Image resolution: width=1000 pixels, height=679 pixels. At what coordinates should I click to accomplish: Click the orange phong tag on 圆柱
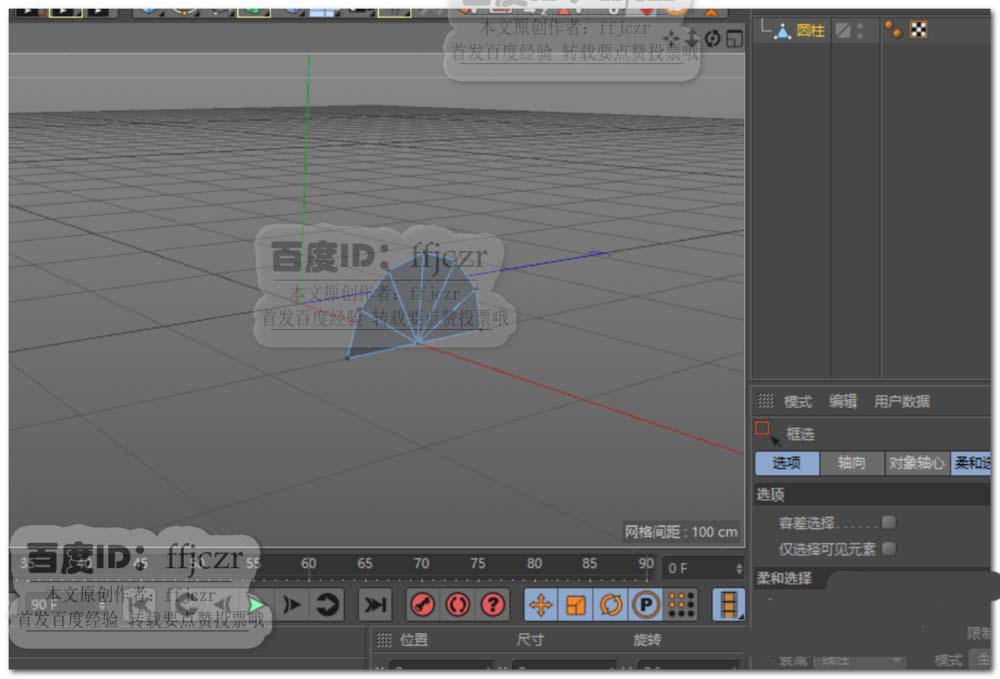point(893,29)
